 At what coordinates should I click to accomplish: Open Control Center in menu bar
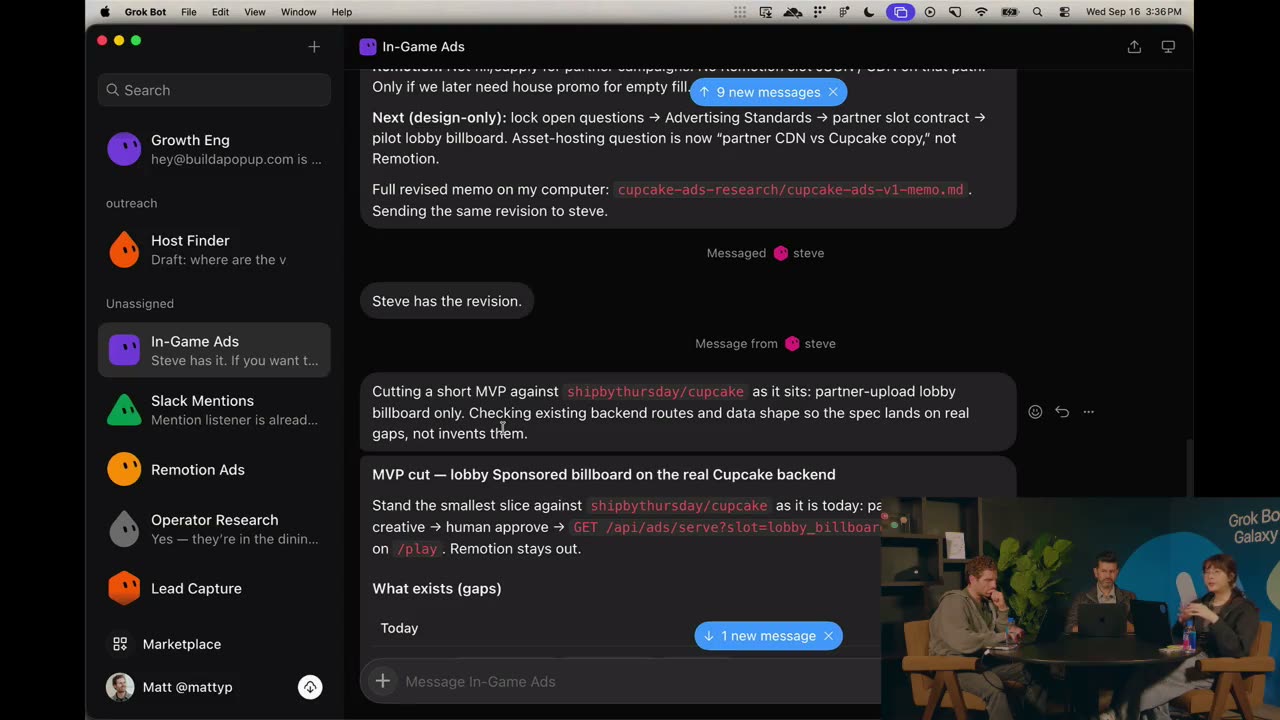coord(1064,12)
